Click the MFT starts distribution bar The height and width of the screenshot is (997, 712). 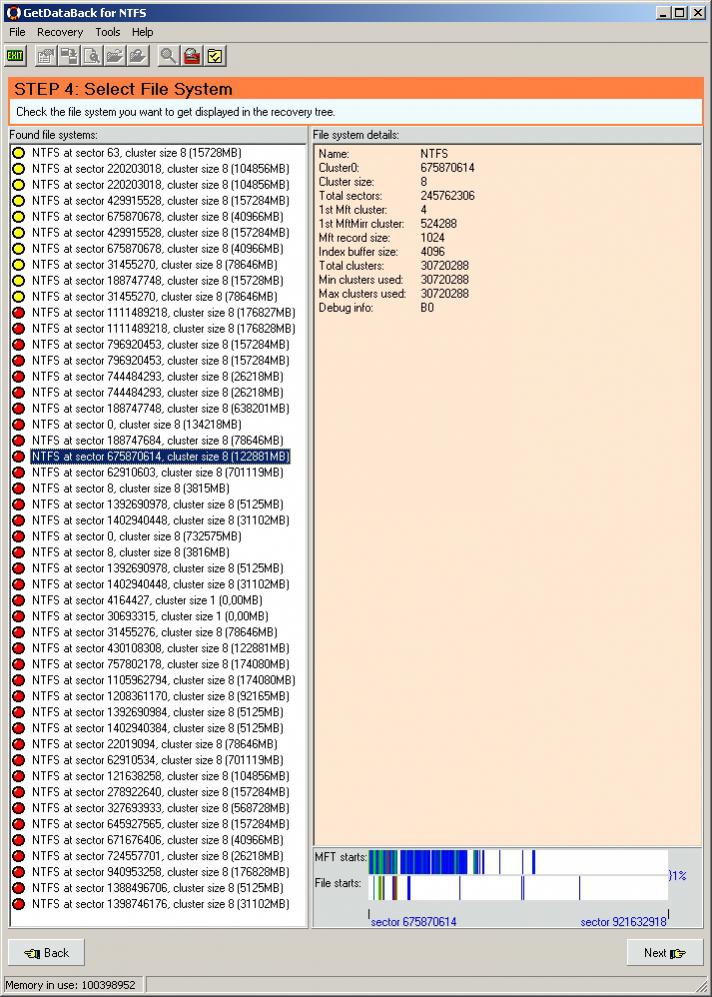coord(518,862)
